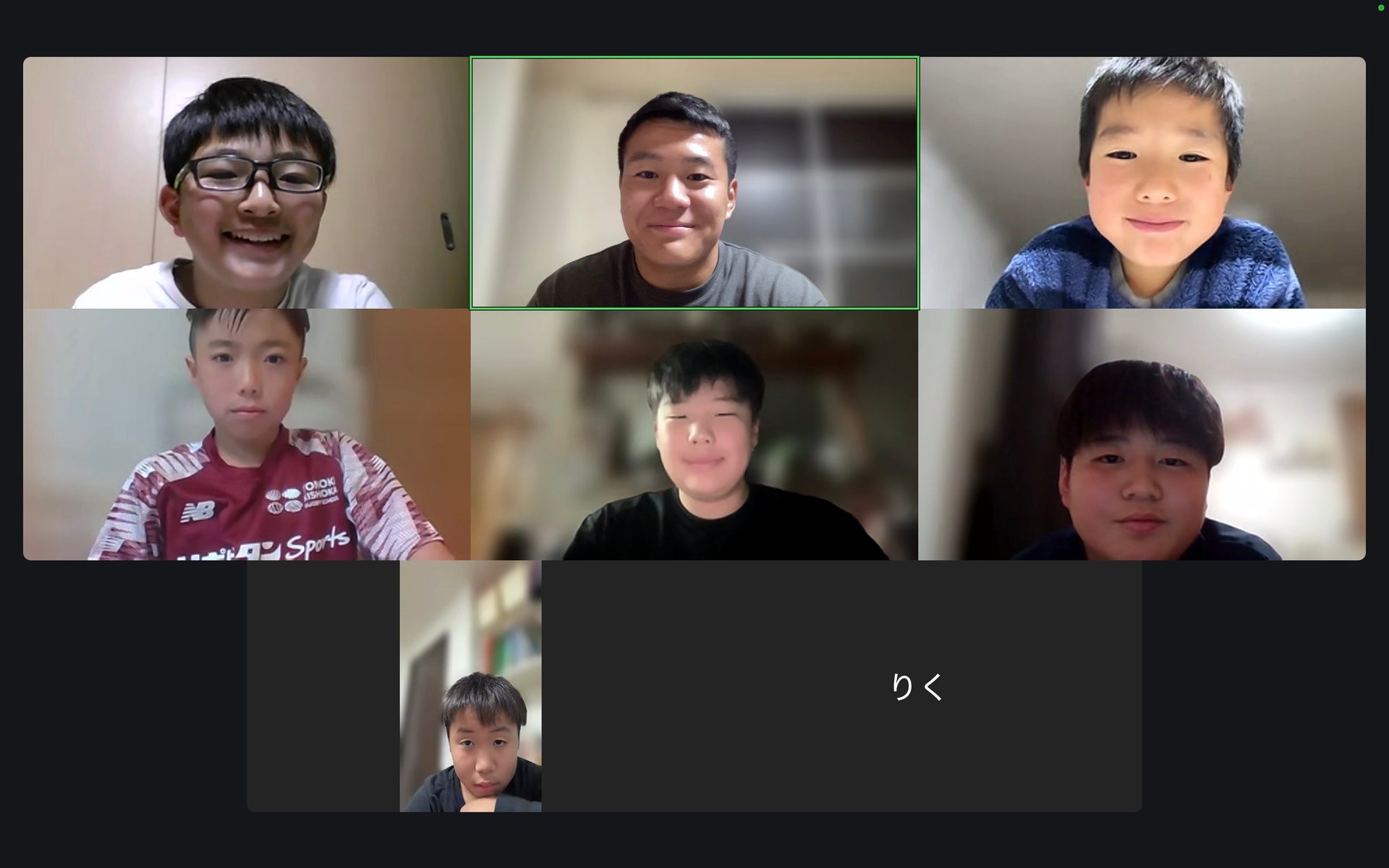
Task: Select the video tile with the glasses-wearing participant
Action: coord(246,183)
